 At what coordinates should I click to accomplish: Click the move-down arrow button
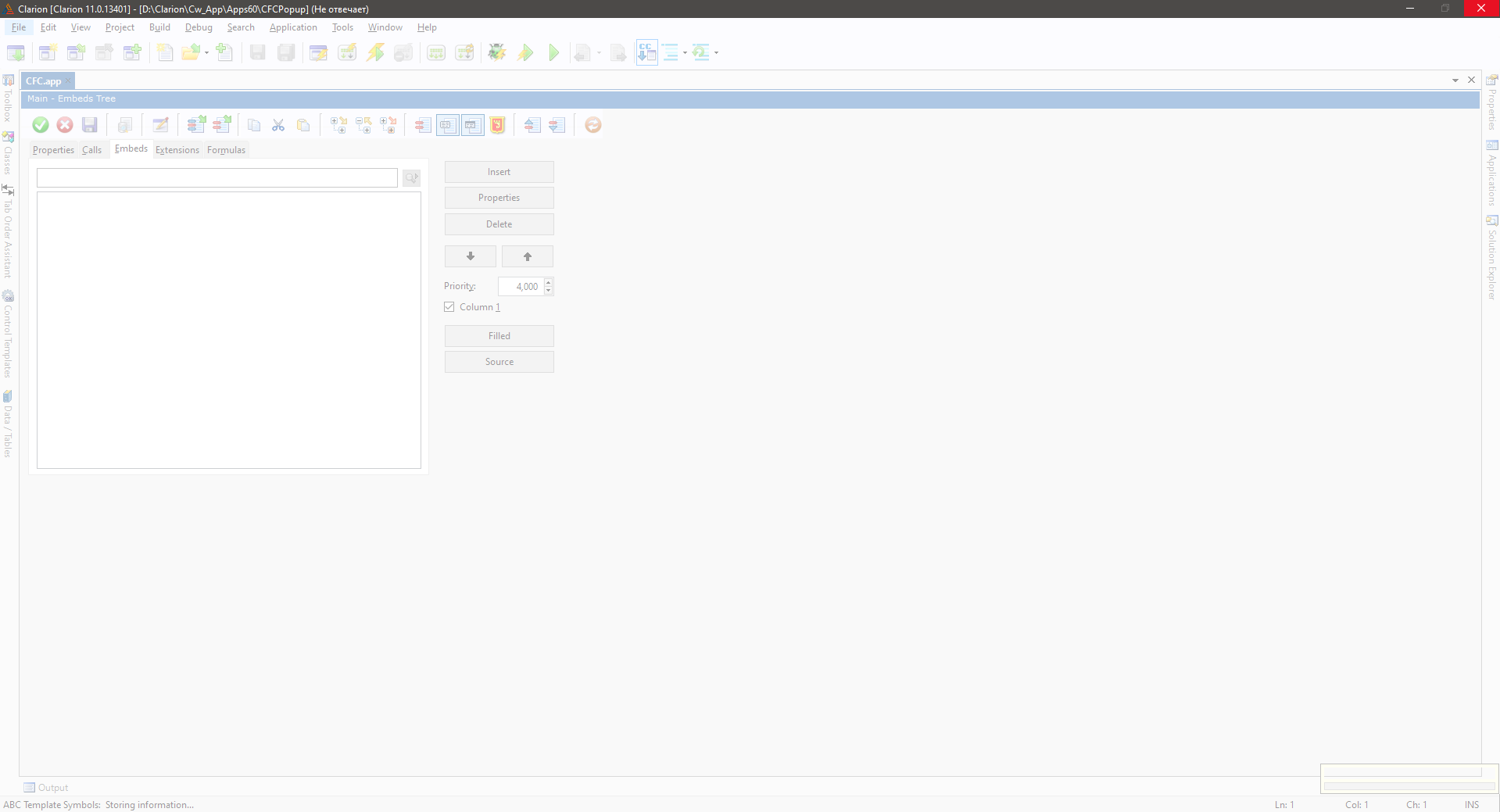coord(471,256)
